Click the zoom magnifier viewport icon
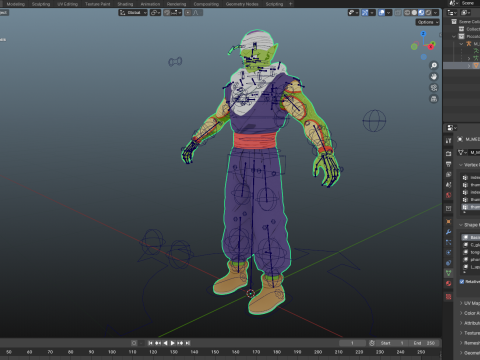Screen dimensions: 480x360 434,65
